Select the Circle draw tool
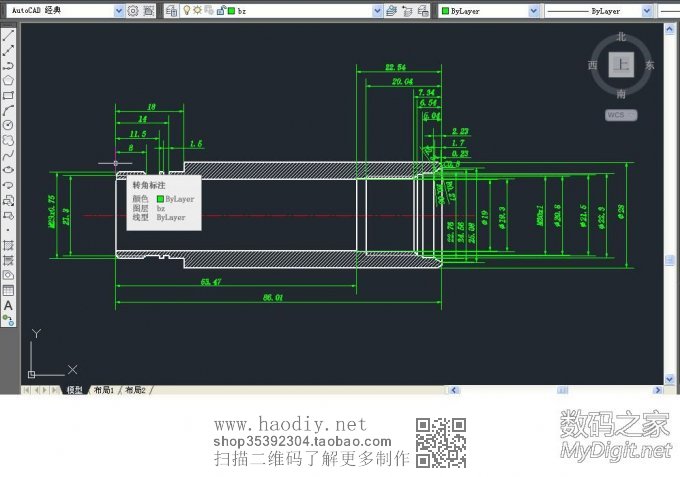 tap(8, 125)
